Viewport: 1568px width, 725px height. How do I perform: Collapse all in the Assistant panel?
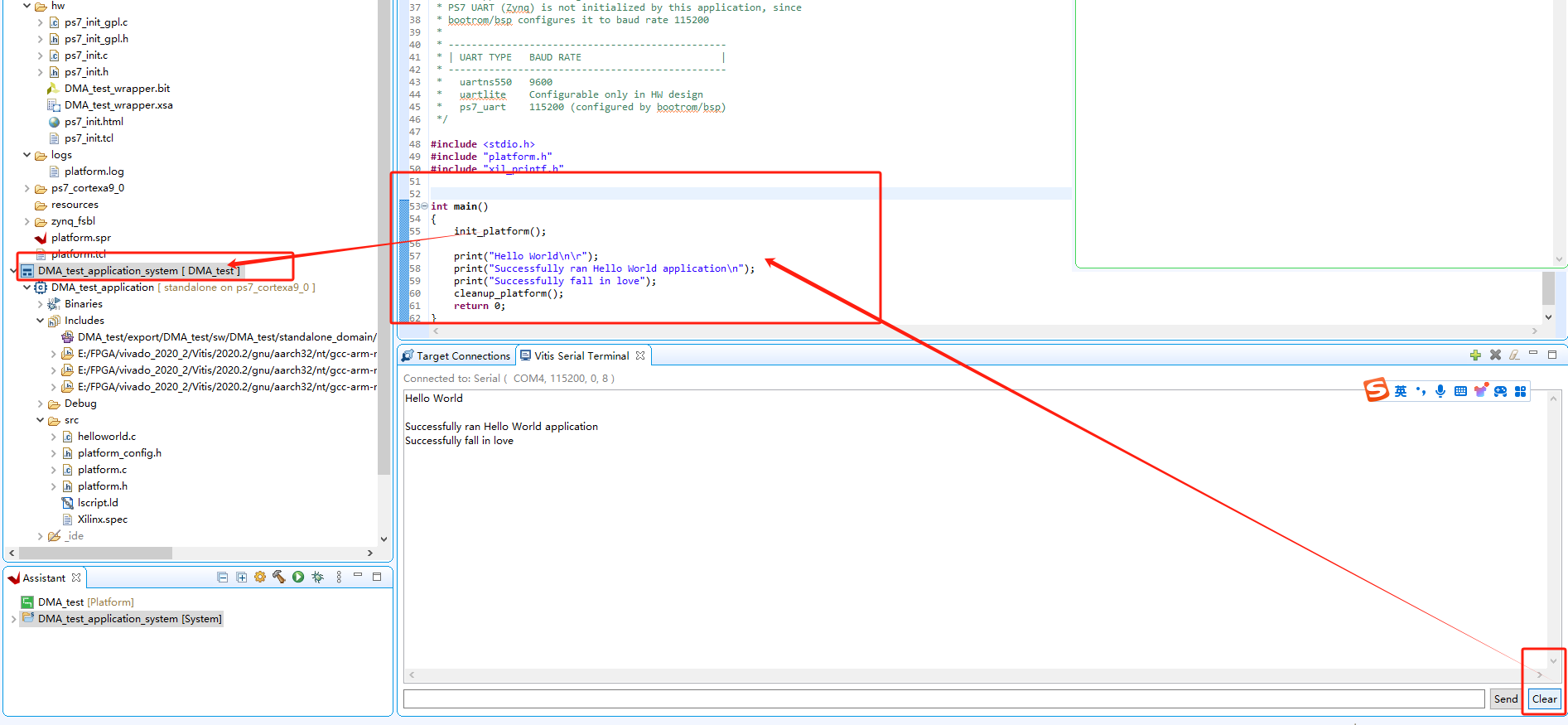click(x=222, y=578)
